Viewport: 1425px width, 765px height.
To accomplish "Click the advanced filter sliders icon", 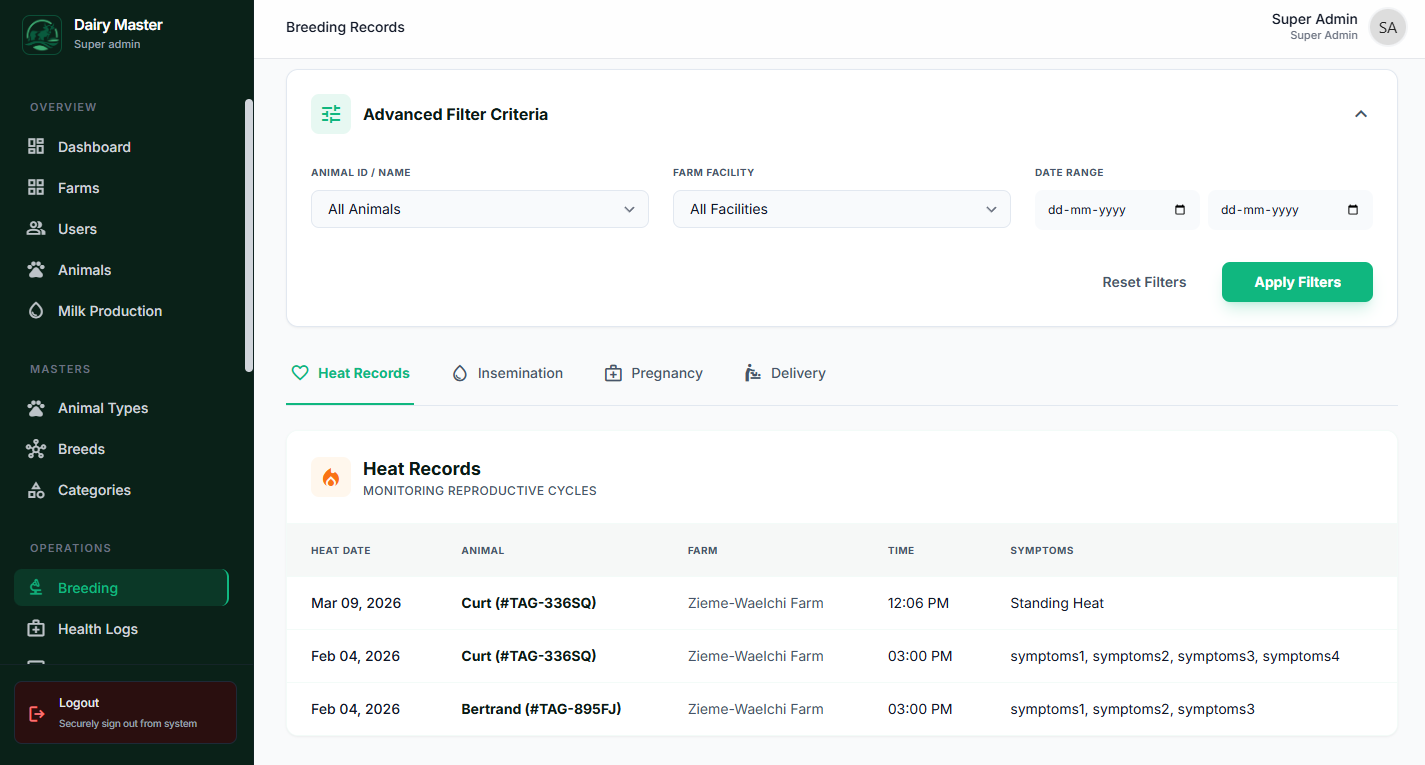I will tap(331, 114).
